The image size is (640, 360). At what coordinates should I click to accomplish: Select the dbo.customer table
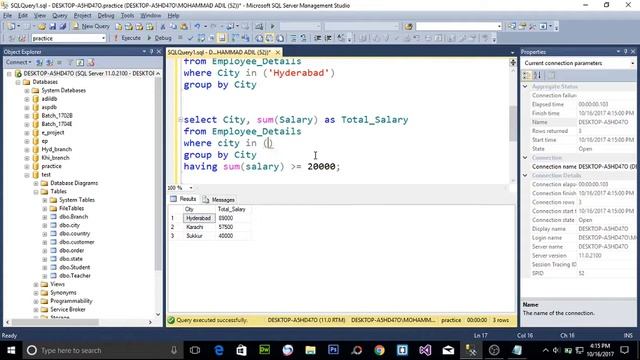tap(77, 242)
